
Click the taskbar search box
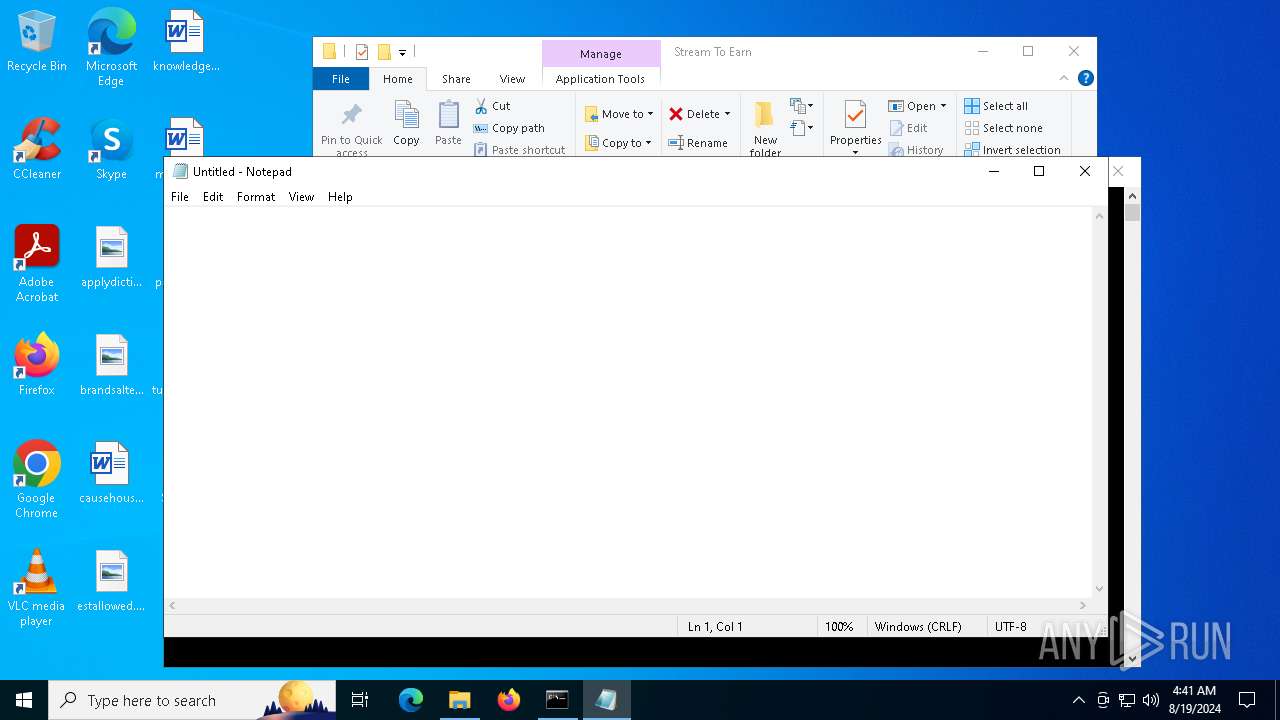click(x=192, y=700)
